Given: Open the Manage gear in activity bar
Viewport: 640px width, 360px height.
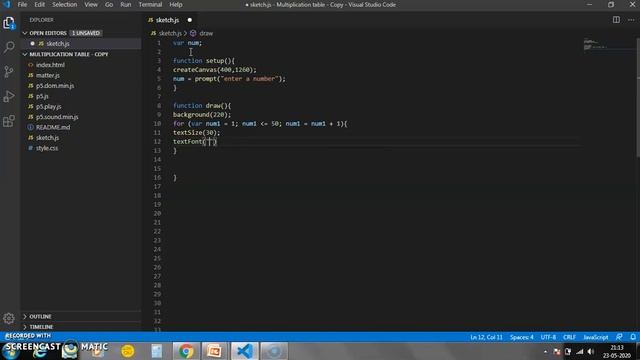Looking at the screenshot, I should pos(9,318).
